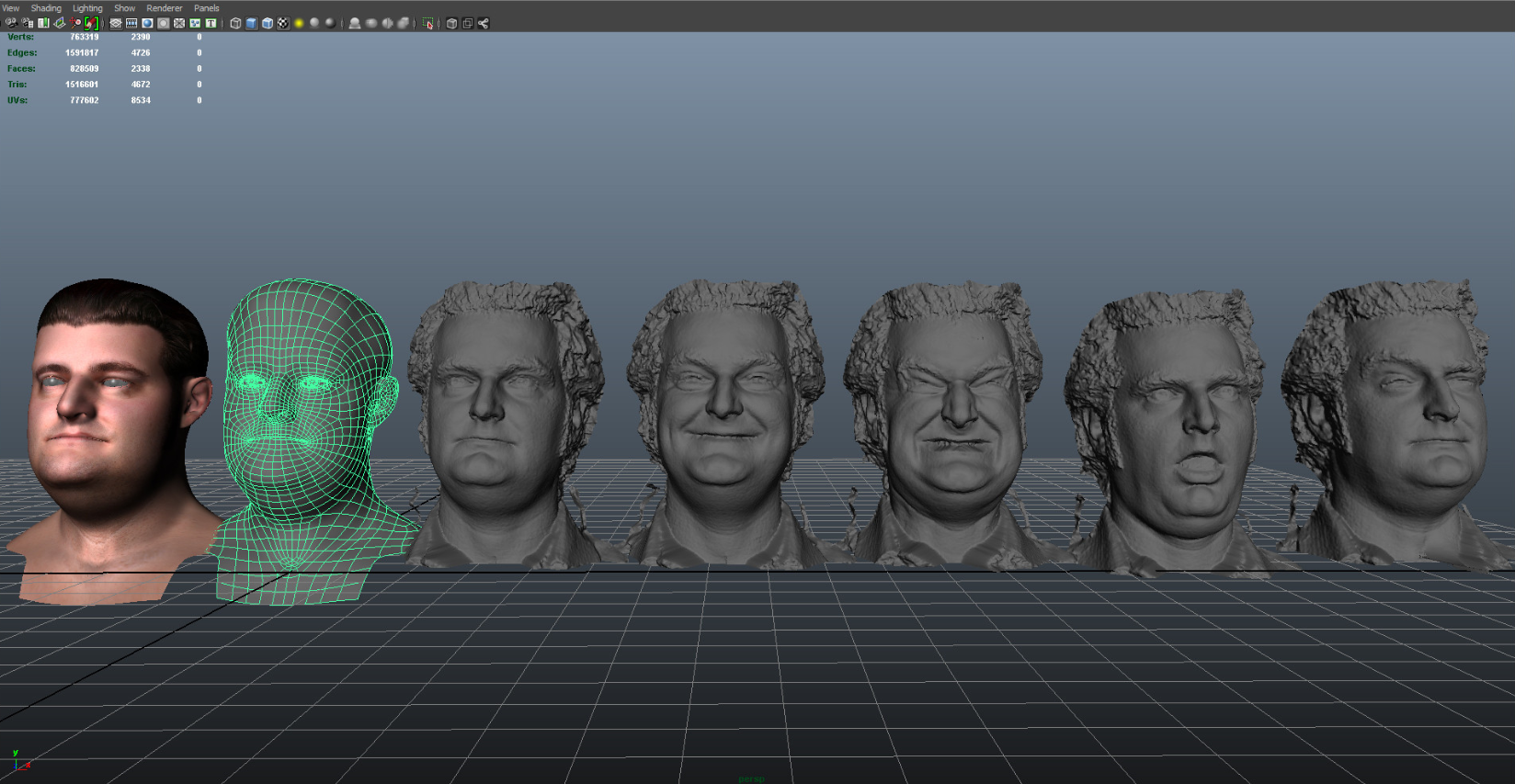Click the Image Plane icon

[x=59, y=23]
